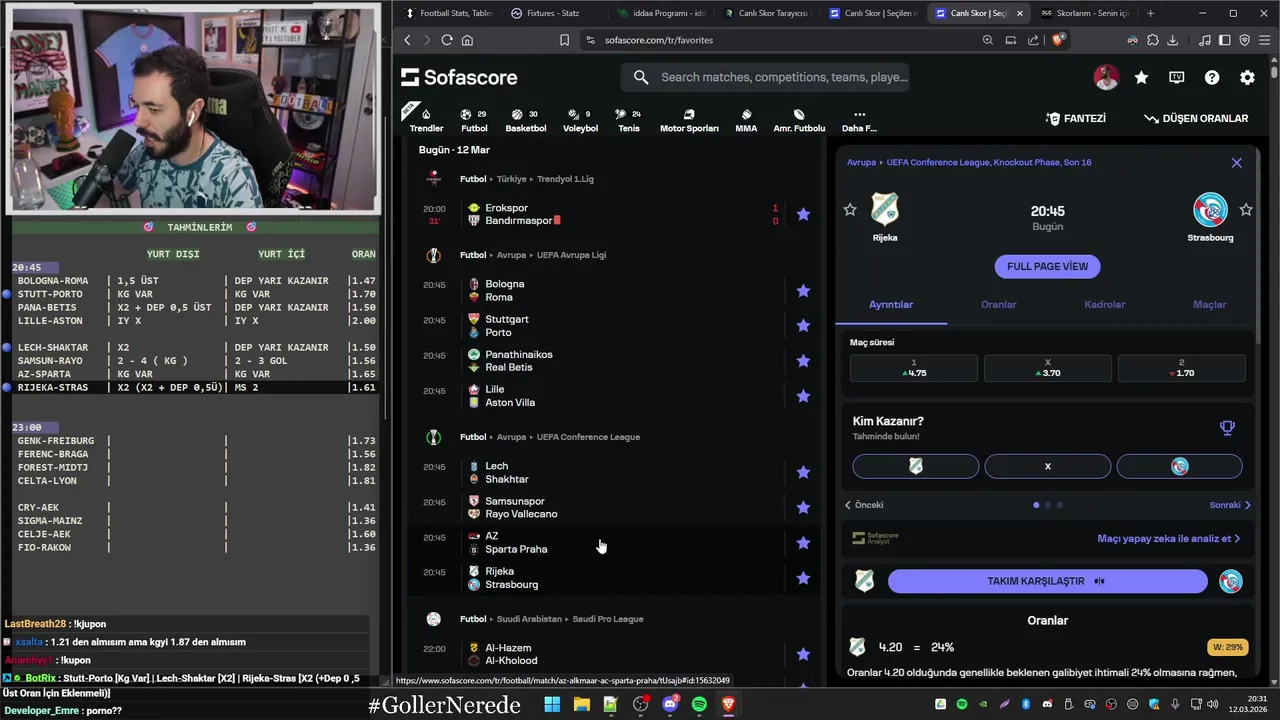Bookmark this page in browser

[x=565, y=40]
